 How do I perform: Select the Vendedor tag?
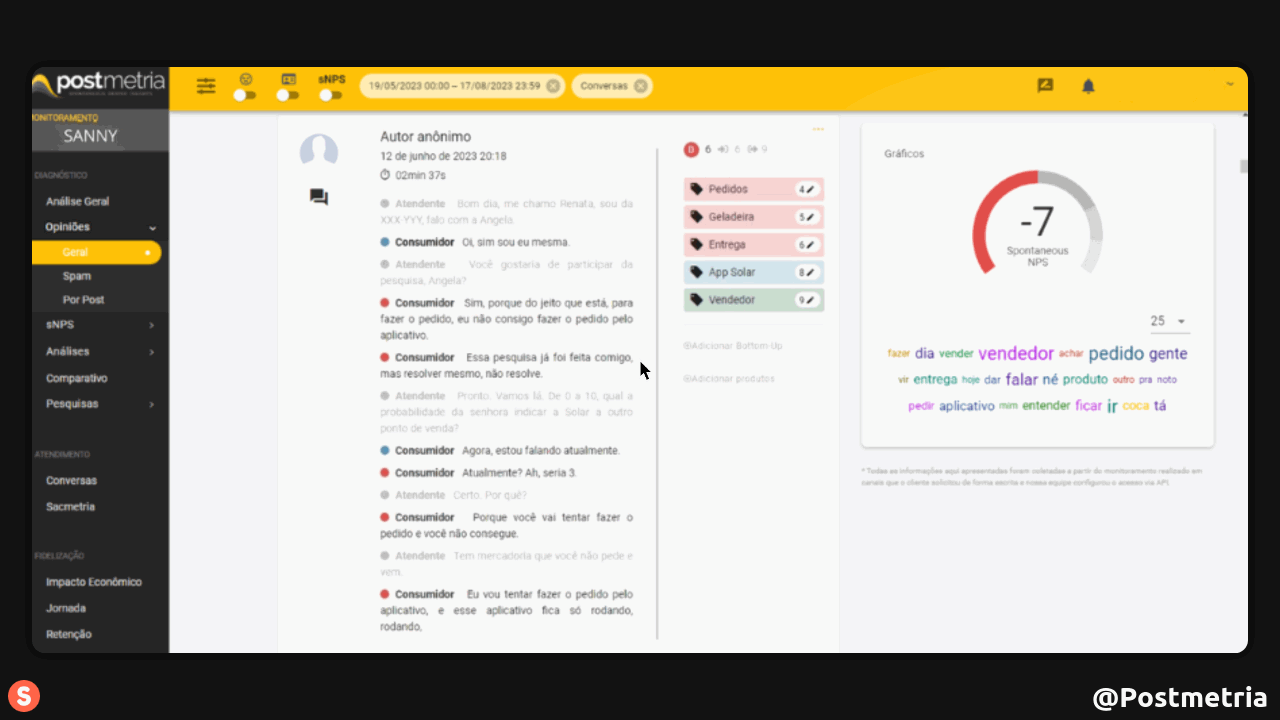pyautogui.click(x=754, y=300)
